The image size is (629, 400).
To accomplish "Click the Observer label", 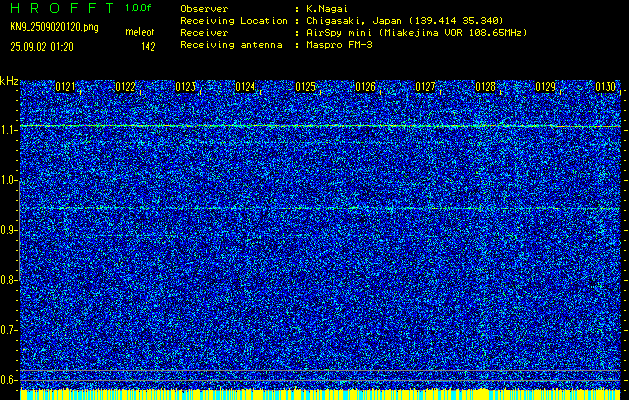I will pyautogui.click(x=204, y=8).
